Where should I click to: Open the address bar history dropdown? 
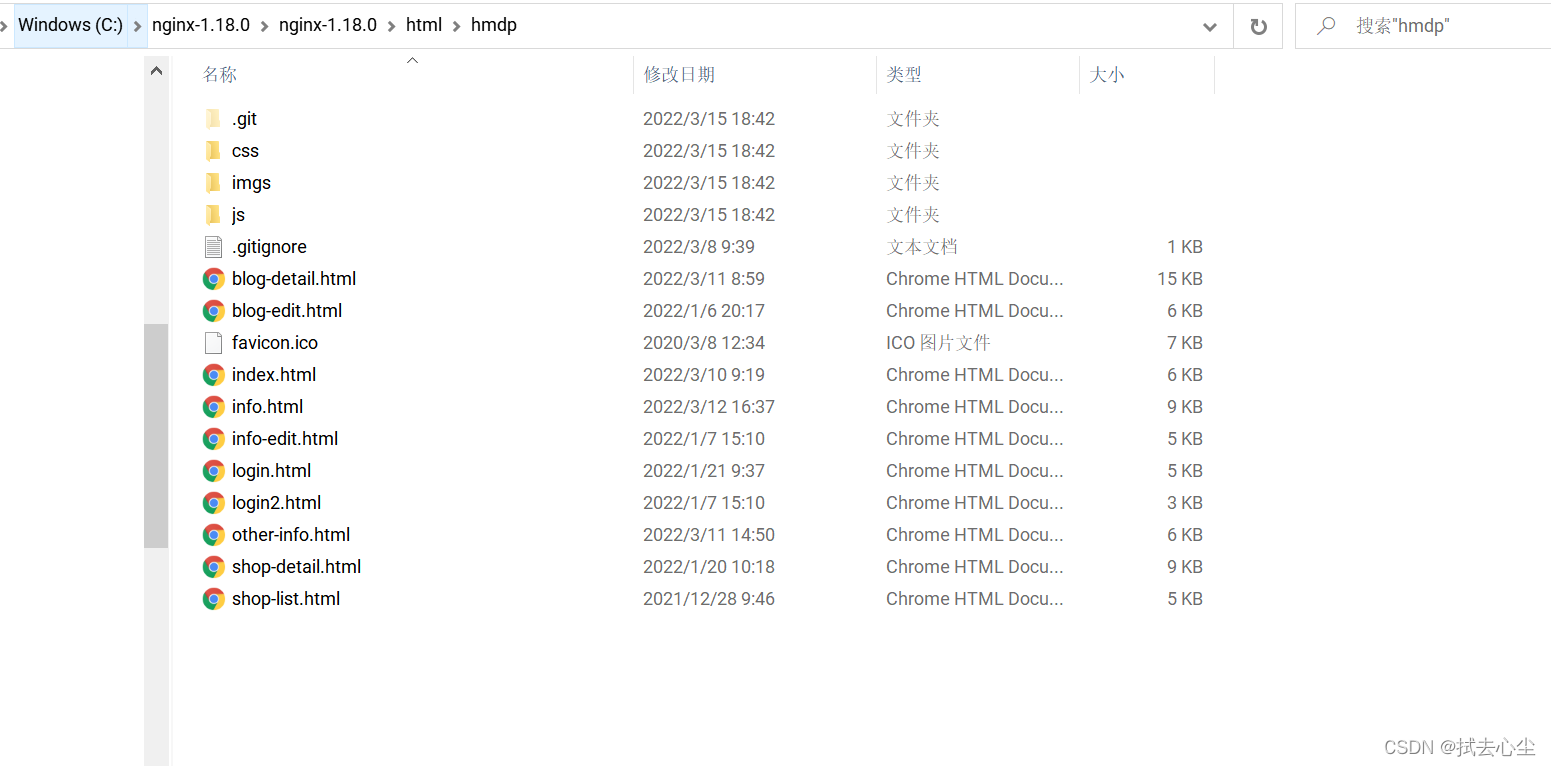point(1210,27)
